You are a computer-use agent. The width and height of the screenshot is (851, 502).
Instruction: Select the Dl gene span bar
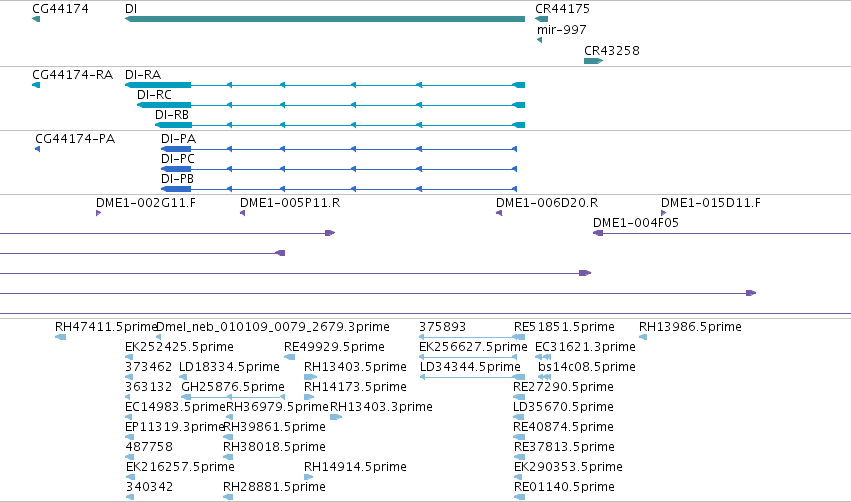pos(325,19)
